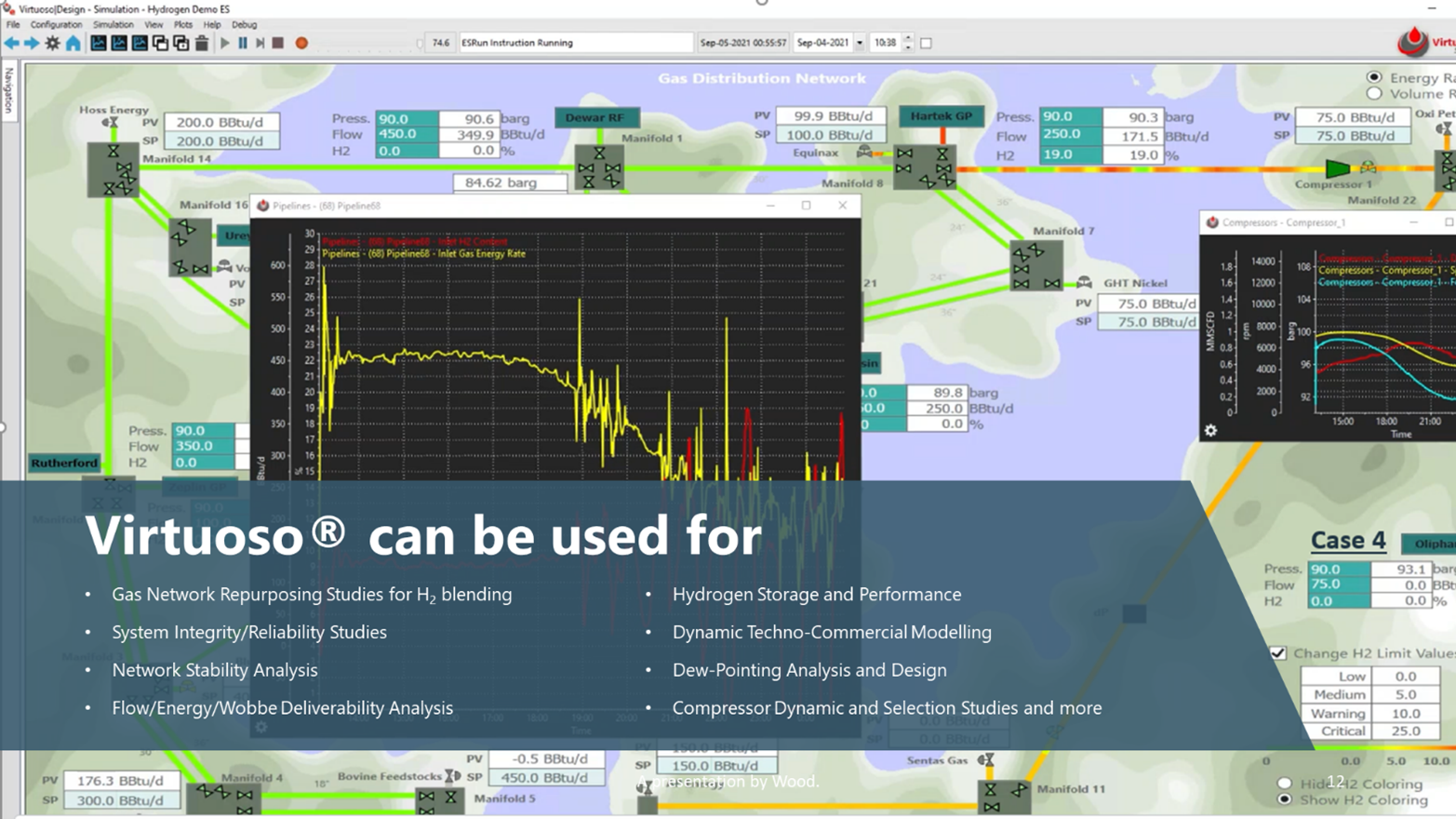Open the File menu
The height and width of the screenshot is (819, 1456).
(13, 25)
